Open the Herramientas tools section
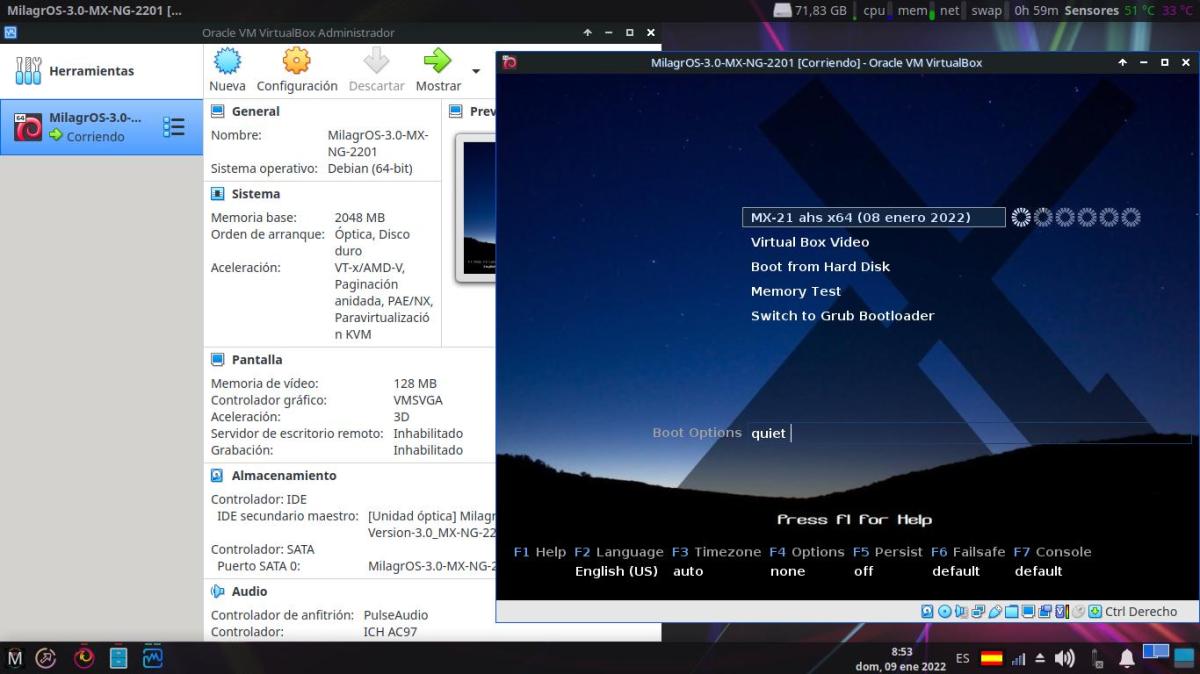The image size is (1200, 674). 90,71
